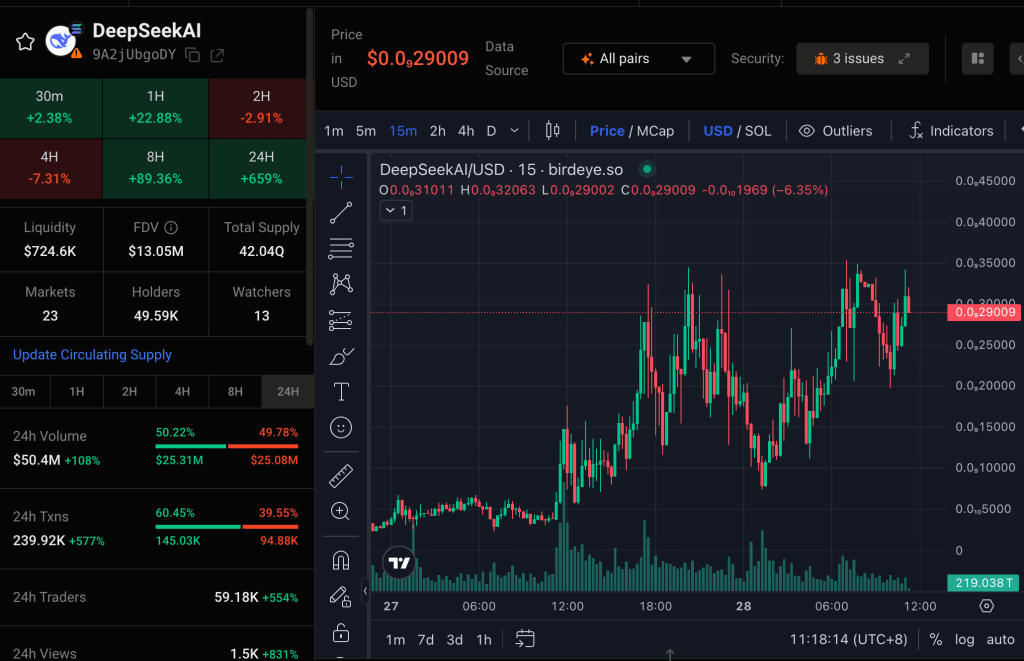The width and height of the screenshot is (1024, 661).
Task: Show chart by Price
Action: coord(607,131)
